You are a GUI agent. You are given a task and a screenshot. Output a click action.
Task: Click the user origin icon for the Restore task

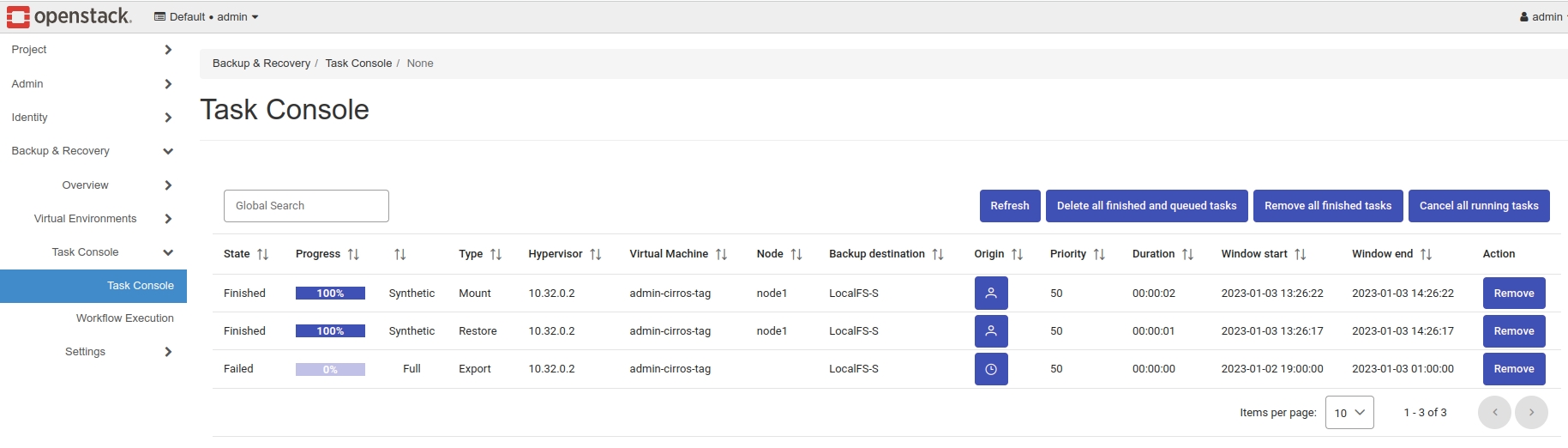[990, 330]
